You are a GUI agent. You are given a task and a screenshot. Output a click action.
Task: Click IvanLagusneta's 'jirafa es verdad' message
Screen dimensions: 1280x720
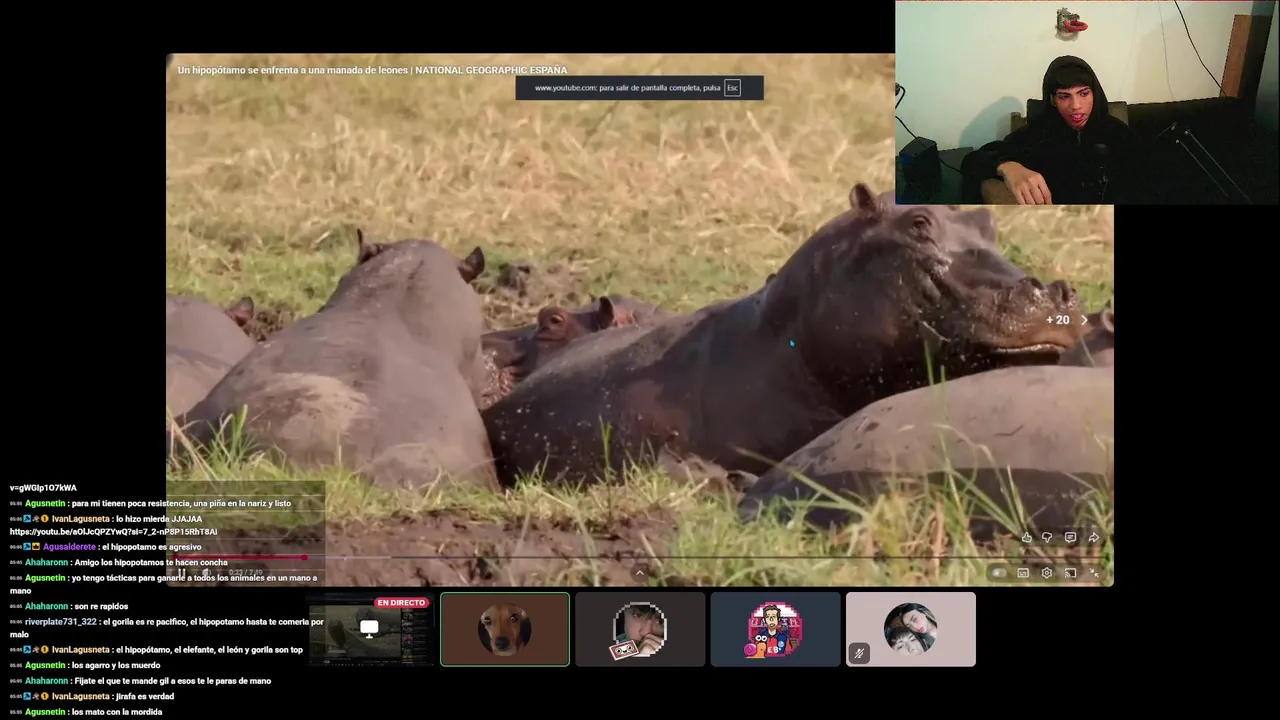145,696
